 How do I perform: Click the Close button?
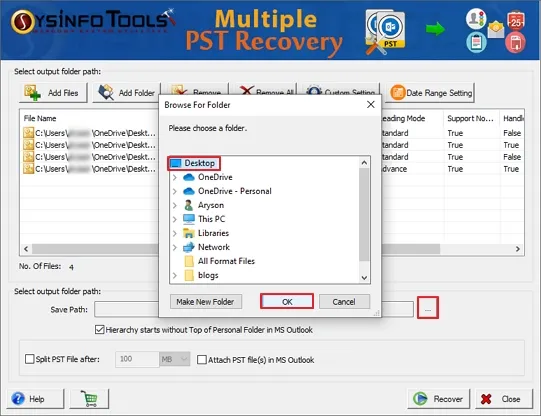[504, 399]
